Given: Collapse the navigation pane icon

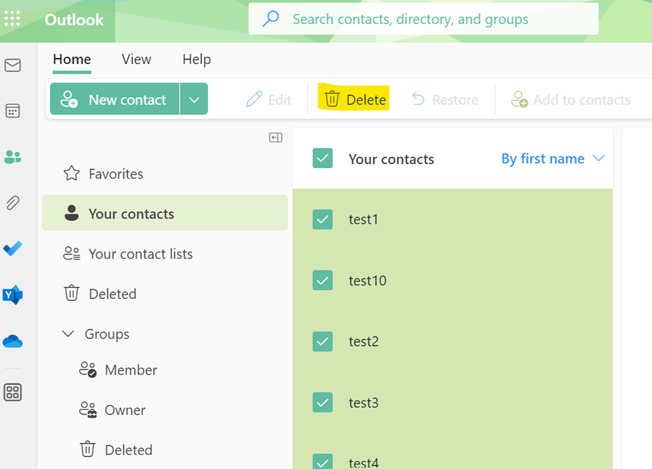Looking at the screenshot, I should click(x=276, y=137).
